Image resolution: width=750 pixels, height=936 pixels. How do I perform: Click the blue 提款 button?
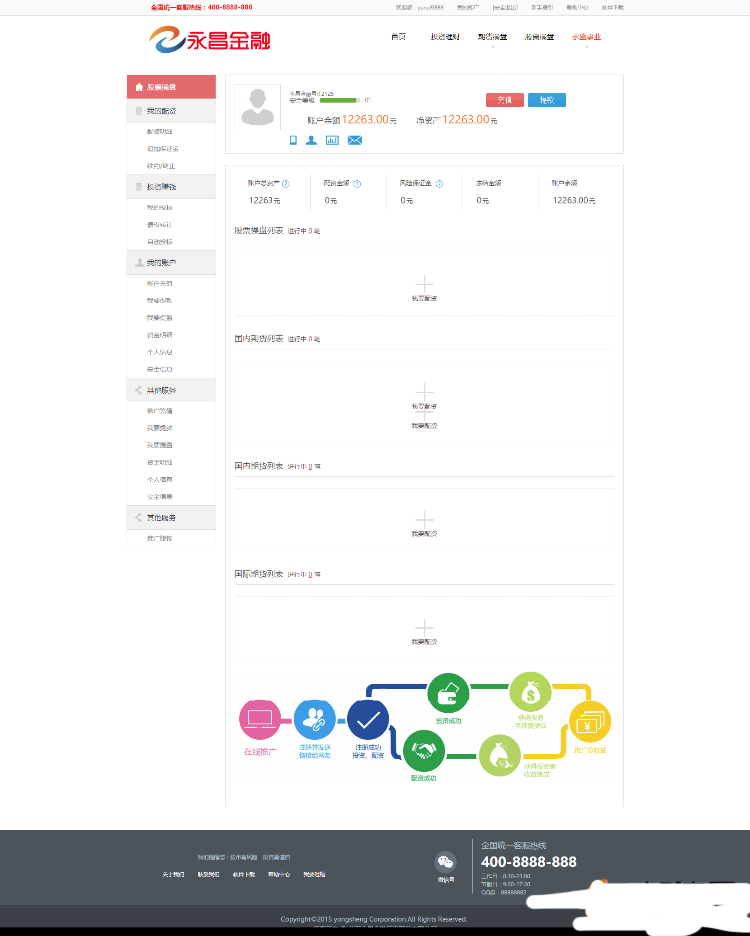click(x=546, y=100)
